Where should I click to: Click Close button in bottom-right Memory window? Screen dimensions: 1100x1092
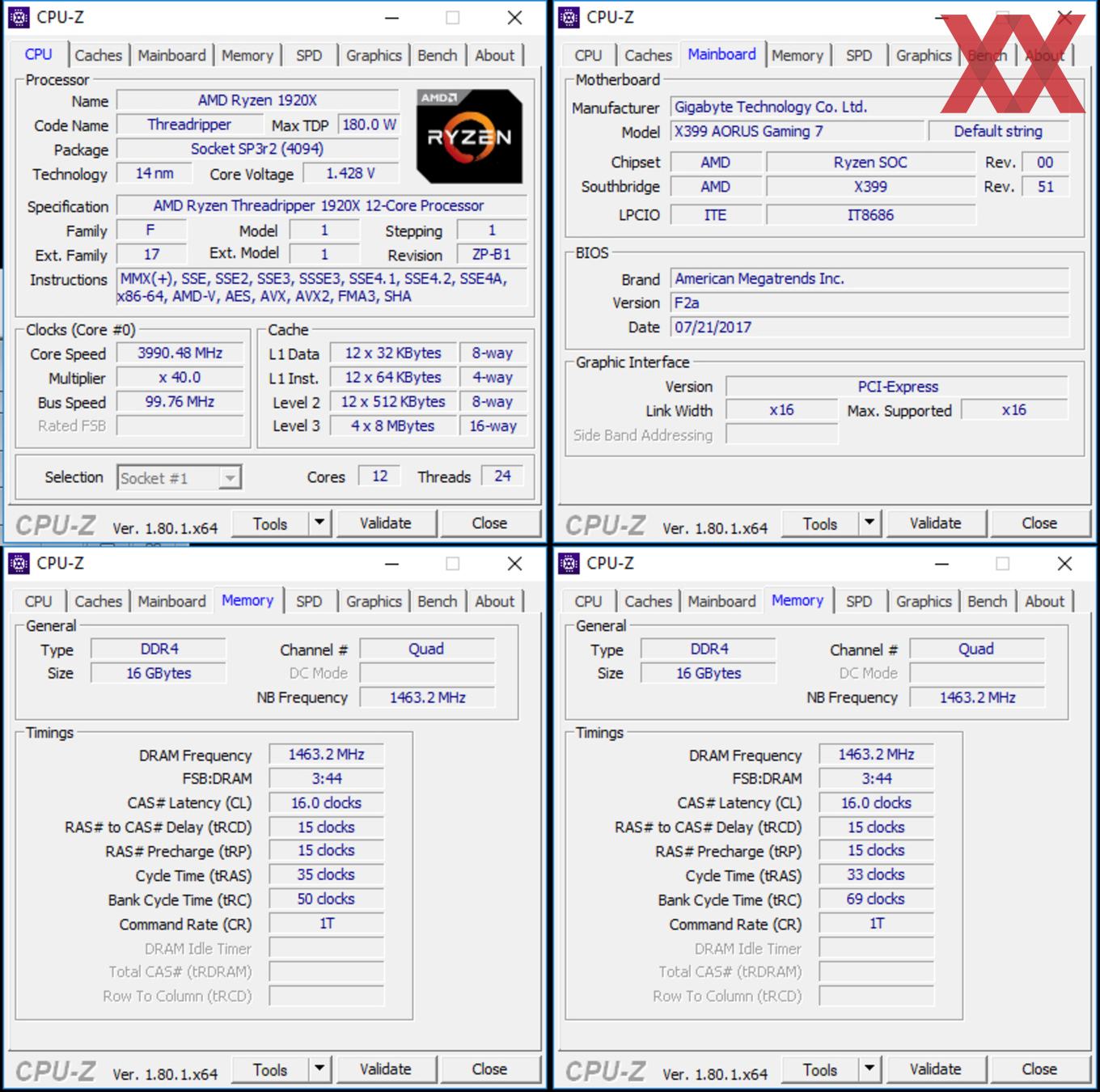[1040, 1069]
